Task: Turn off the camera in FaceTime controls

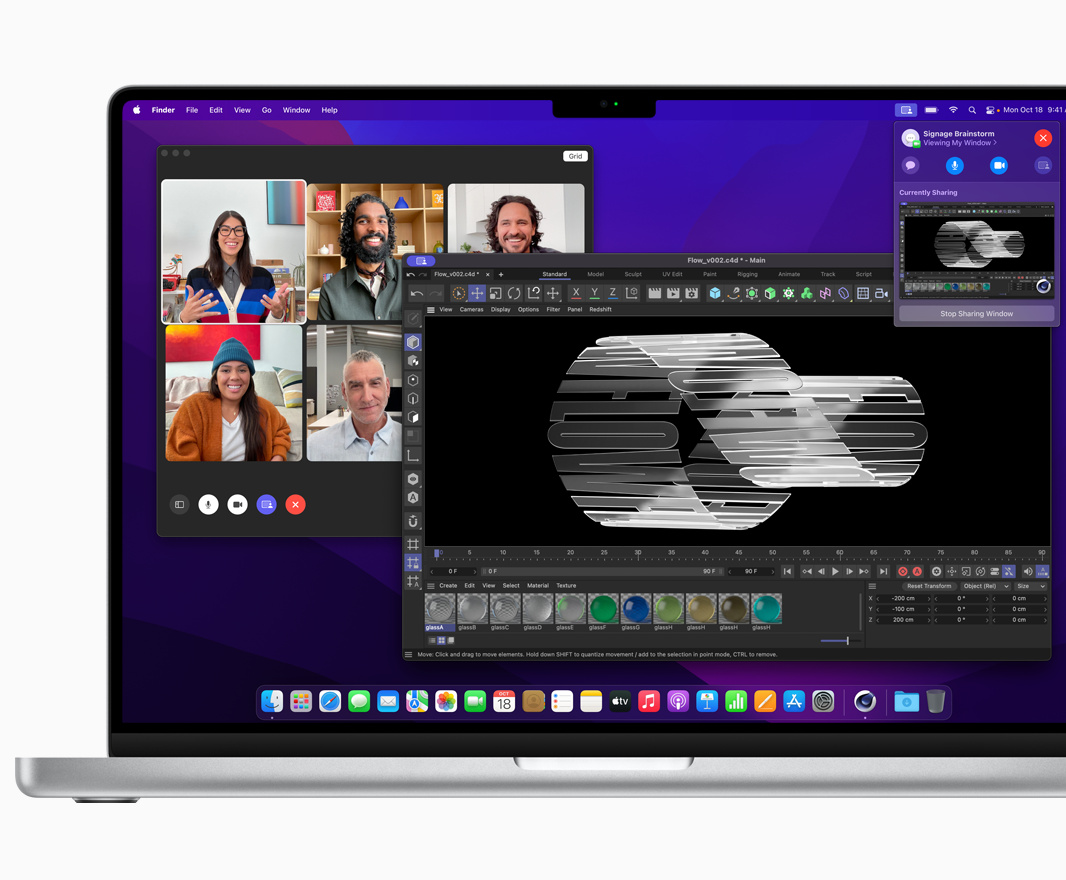Action: 237,505
